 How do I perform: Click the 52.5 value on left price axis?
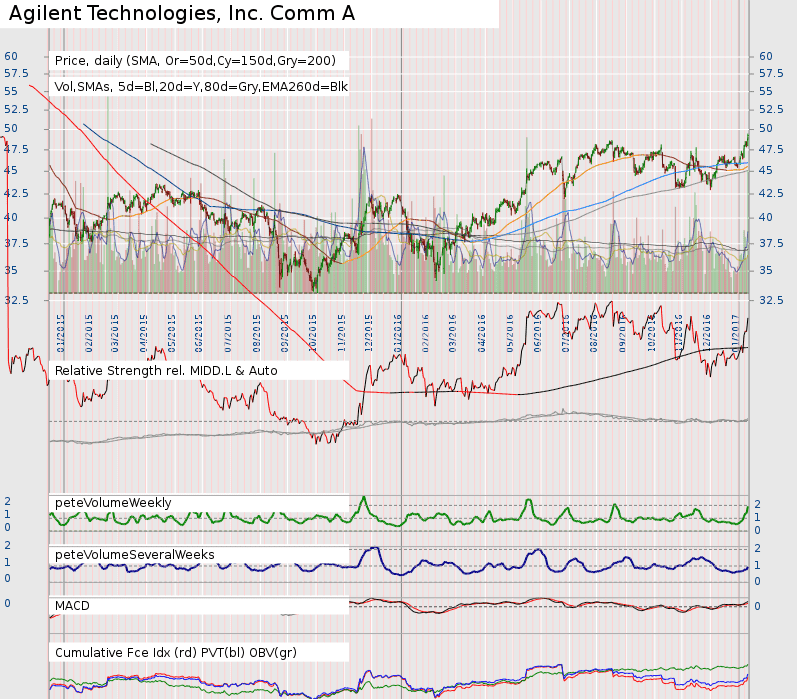click(x=16, y=110)
